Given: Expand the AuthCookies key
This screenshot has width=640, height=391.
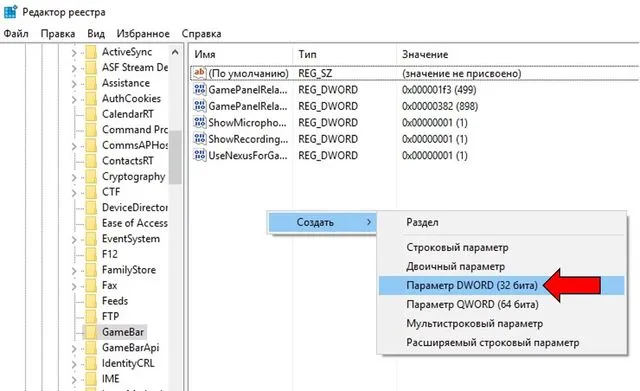Looking at the screenshot, I should (x=74, y=100).
